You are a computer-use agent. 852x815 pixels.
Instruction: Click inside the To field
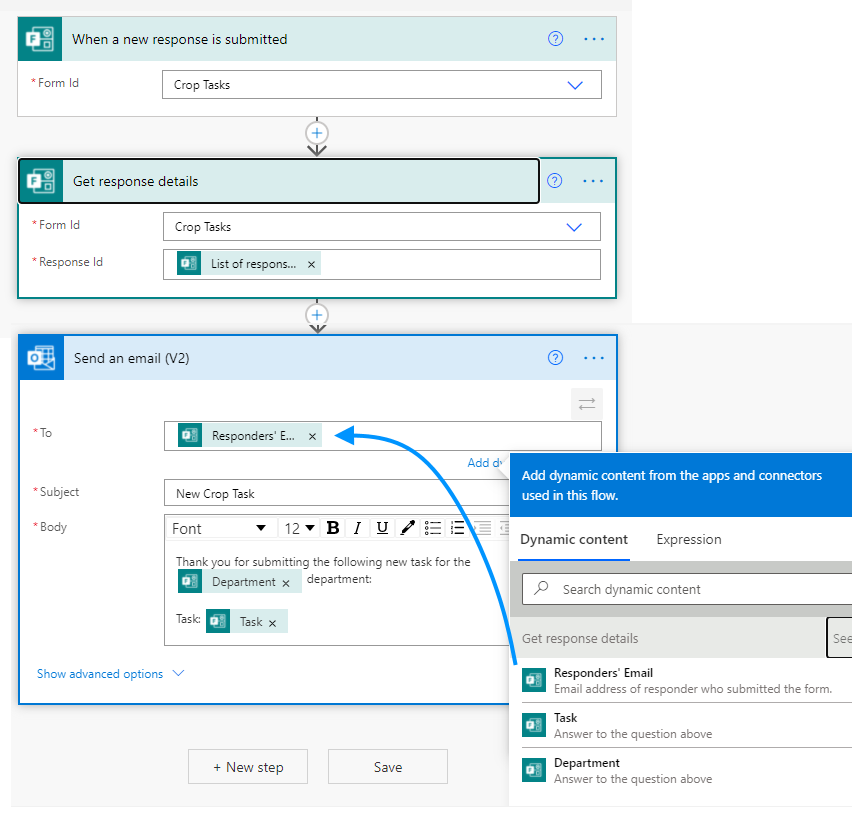click(383, 436)
